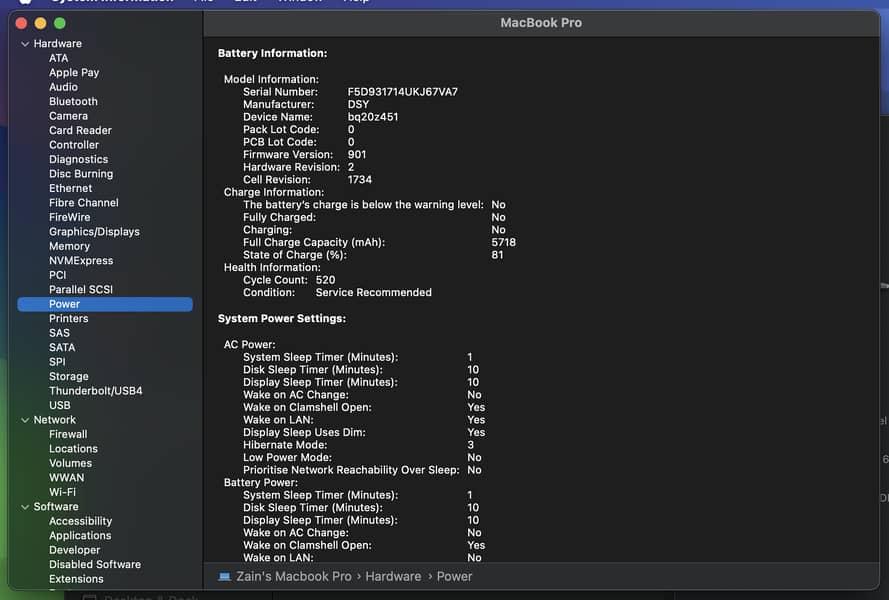This screenshot has height=600, width=889.
Task: Click the red close window button
Action: point(21,23)
